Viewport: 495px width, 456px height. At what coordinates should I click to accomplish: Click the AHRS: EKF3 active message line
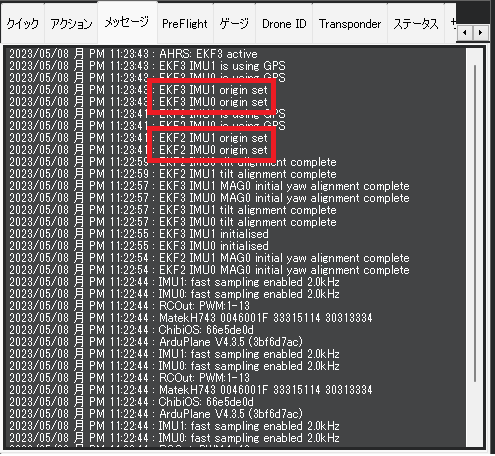point(133,54)
